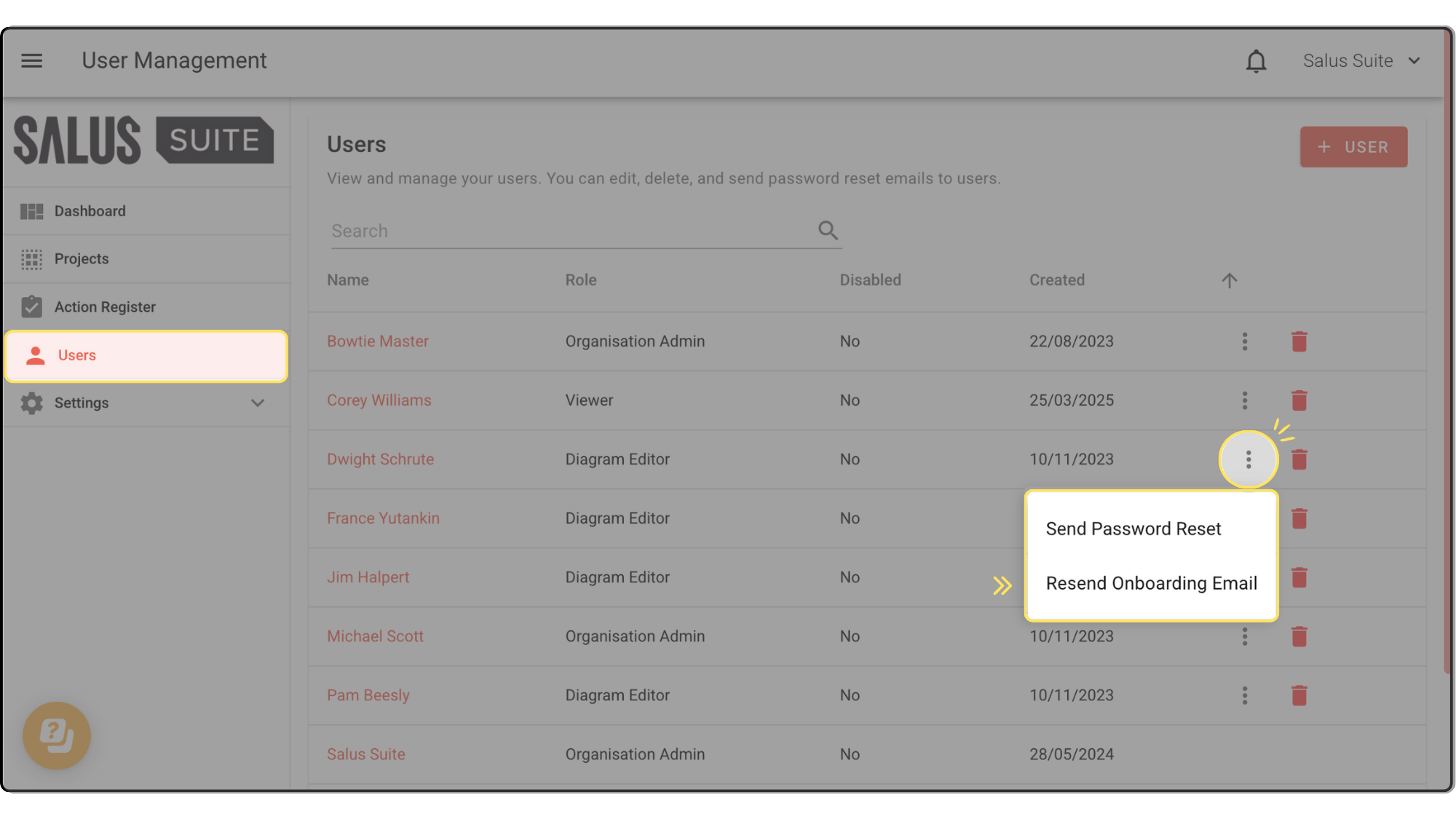The height and width of the screenshot is (819, 1456).
Task: Click Dwight Schrute's three-dot options button
Action: coord(1248,459)
